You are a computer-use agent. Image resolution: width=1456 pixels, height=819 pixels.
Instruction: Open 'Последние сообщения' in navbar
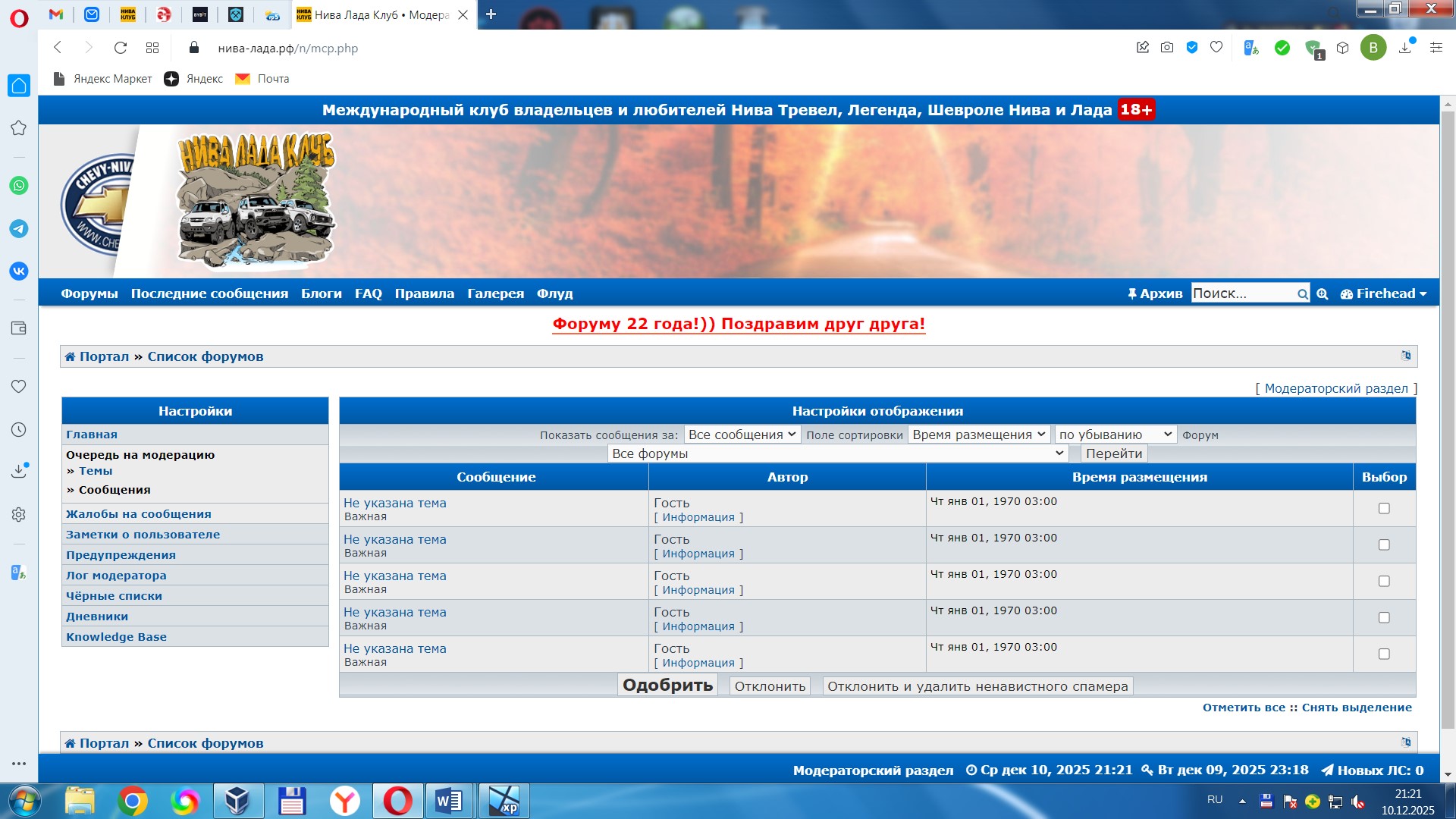pos(209,294)
